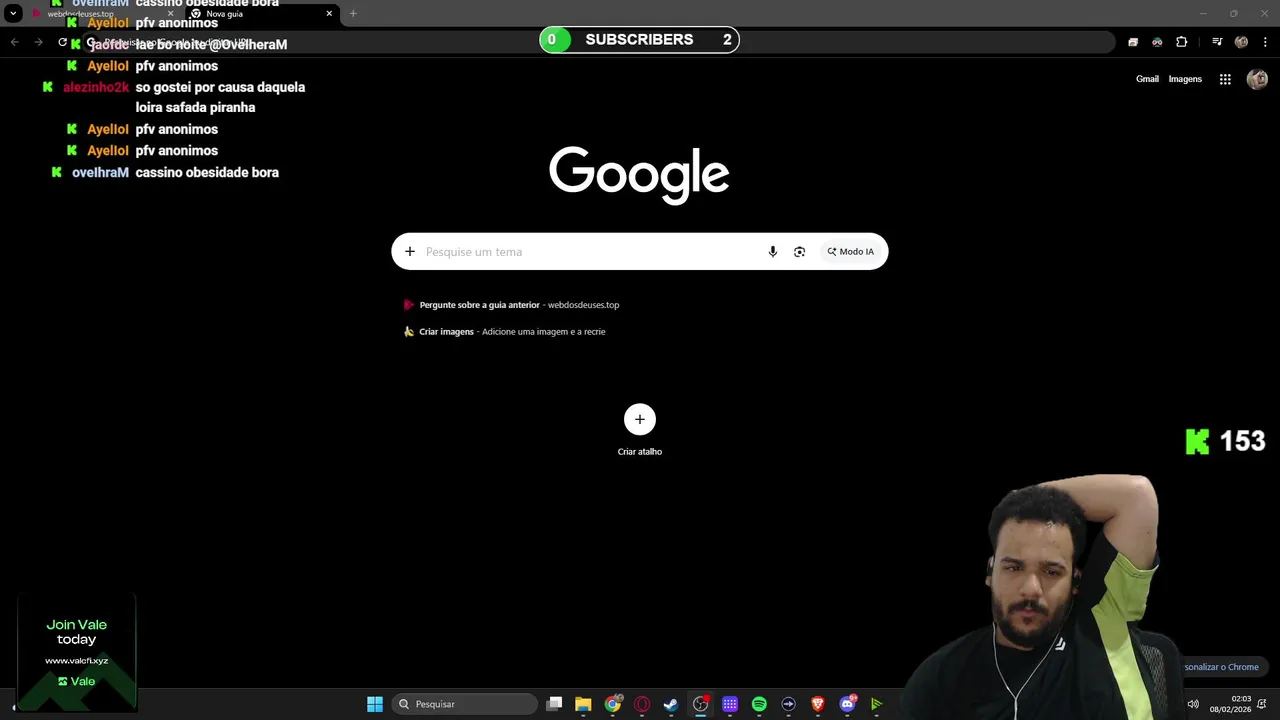1280x720 pixels.
Task: Open the Google apps grid
Action: (1225, 79)
